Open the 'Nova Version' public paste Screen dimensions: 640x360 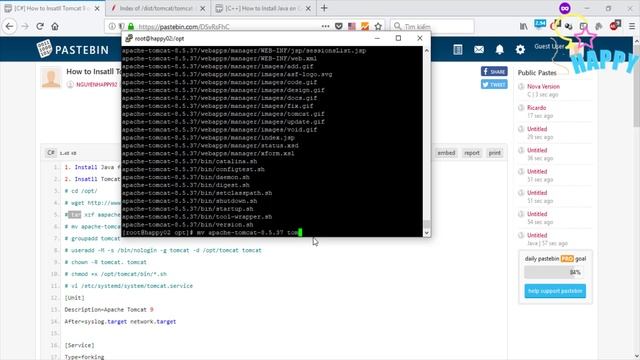(543, 87)
